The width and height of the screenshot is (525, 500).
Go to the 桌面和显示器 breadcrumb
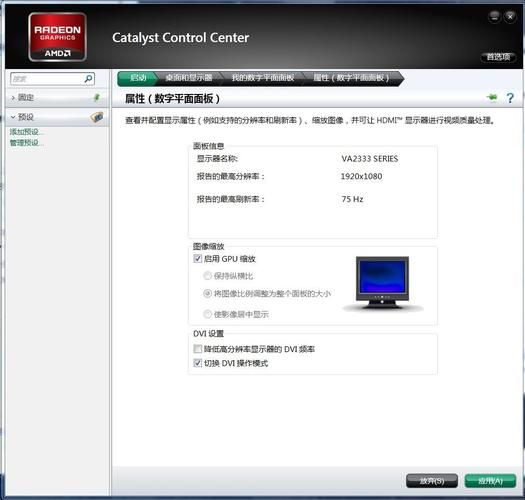189,78
